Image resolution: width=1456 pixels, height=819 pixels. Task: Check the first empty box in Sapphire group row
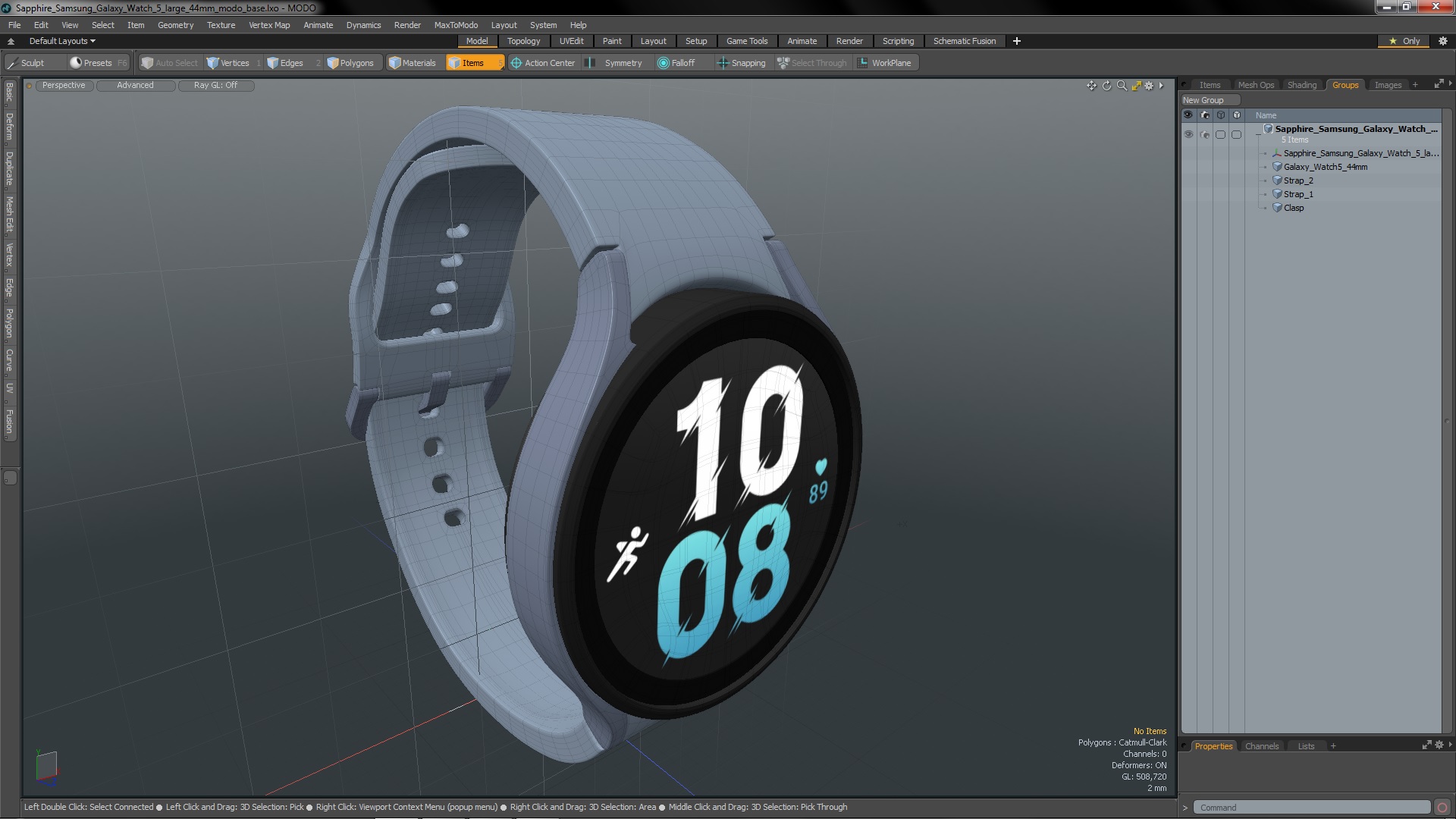pos(1220,134)
